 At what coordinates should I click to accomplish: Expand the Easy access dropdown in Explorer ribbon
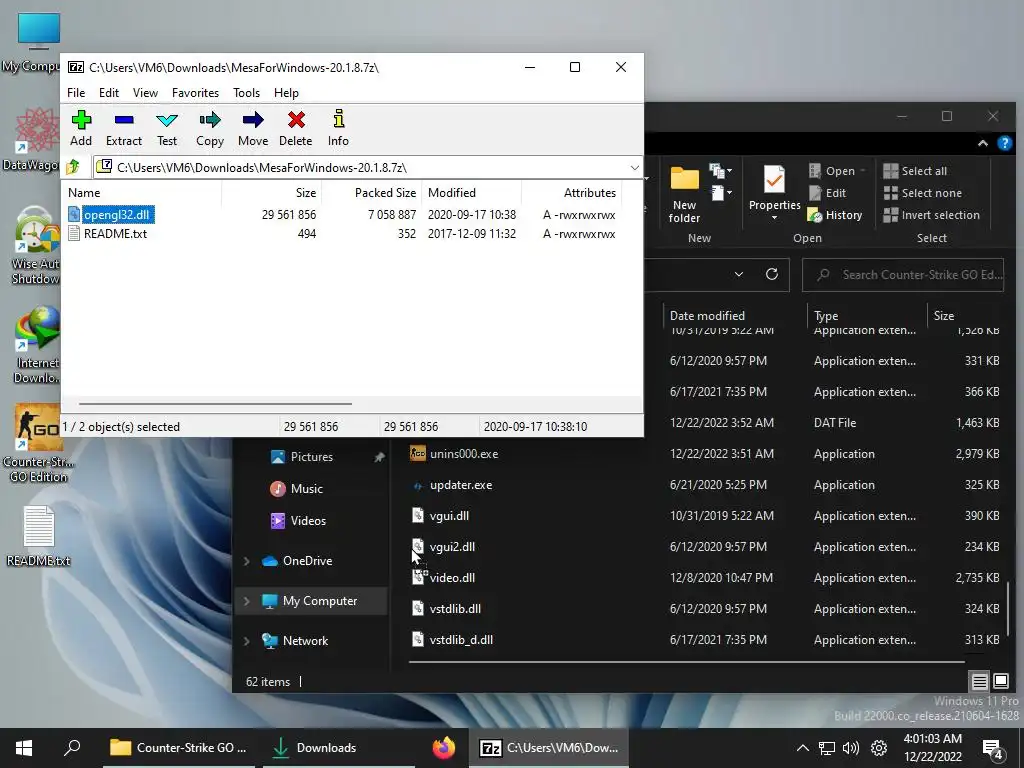coord(721,193)
